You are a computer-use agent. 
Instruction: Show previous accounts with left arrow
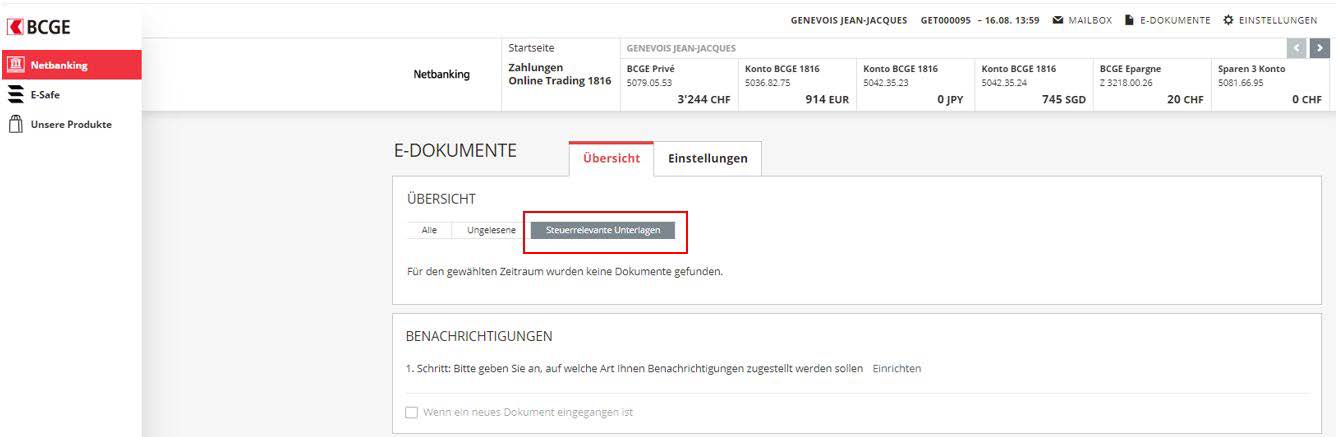[x=1299, y=48]
